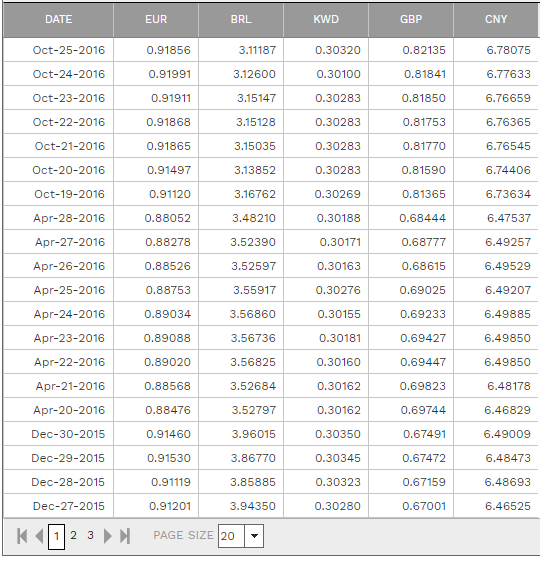Click KWD value 0.30350
Viewport: 540px width, 561px height.
click(x=338, y=433)
